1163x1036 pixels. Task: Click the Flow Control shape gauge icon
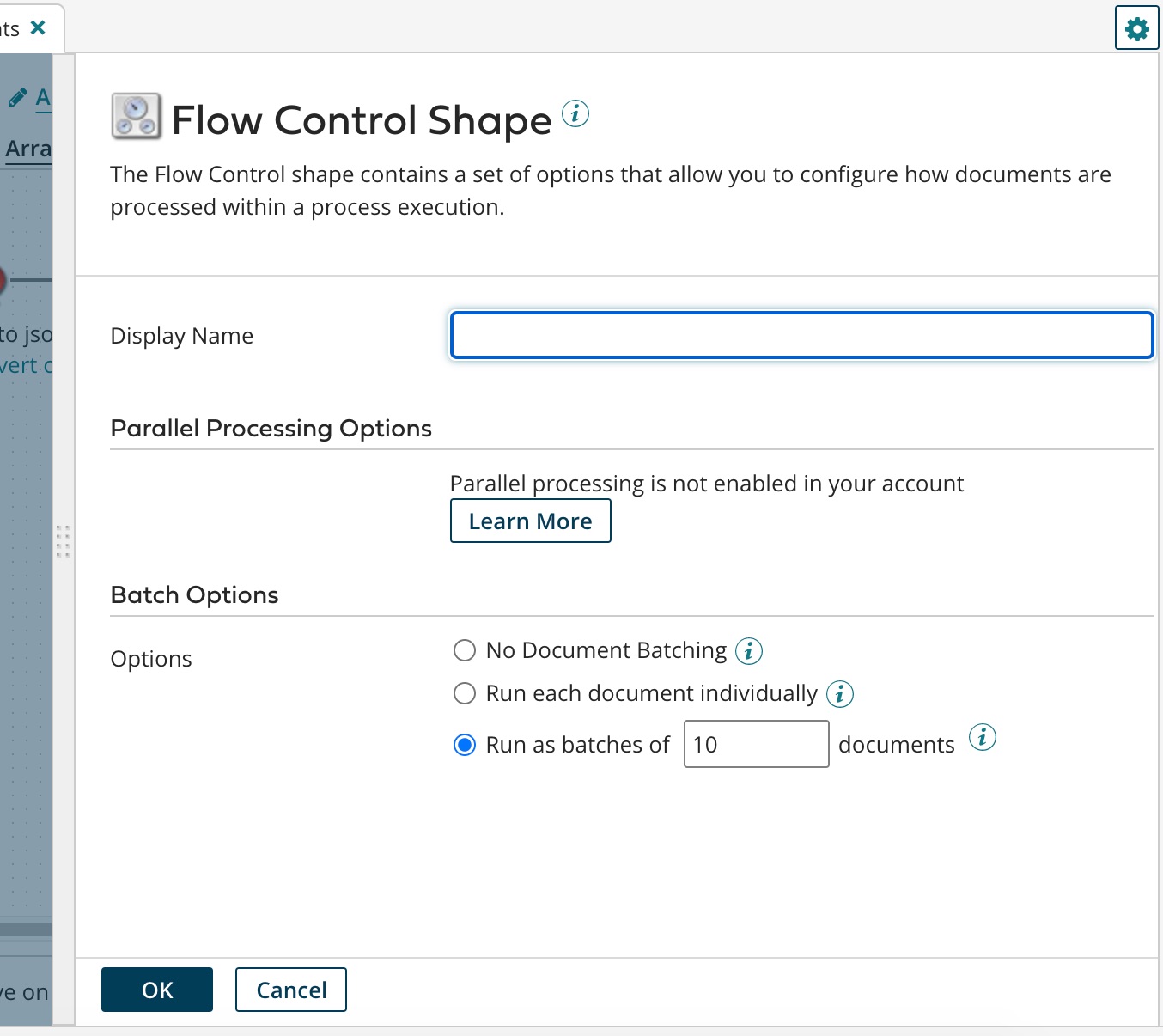(x=137, y=117)
